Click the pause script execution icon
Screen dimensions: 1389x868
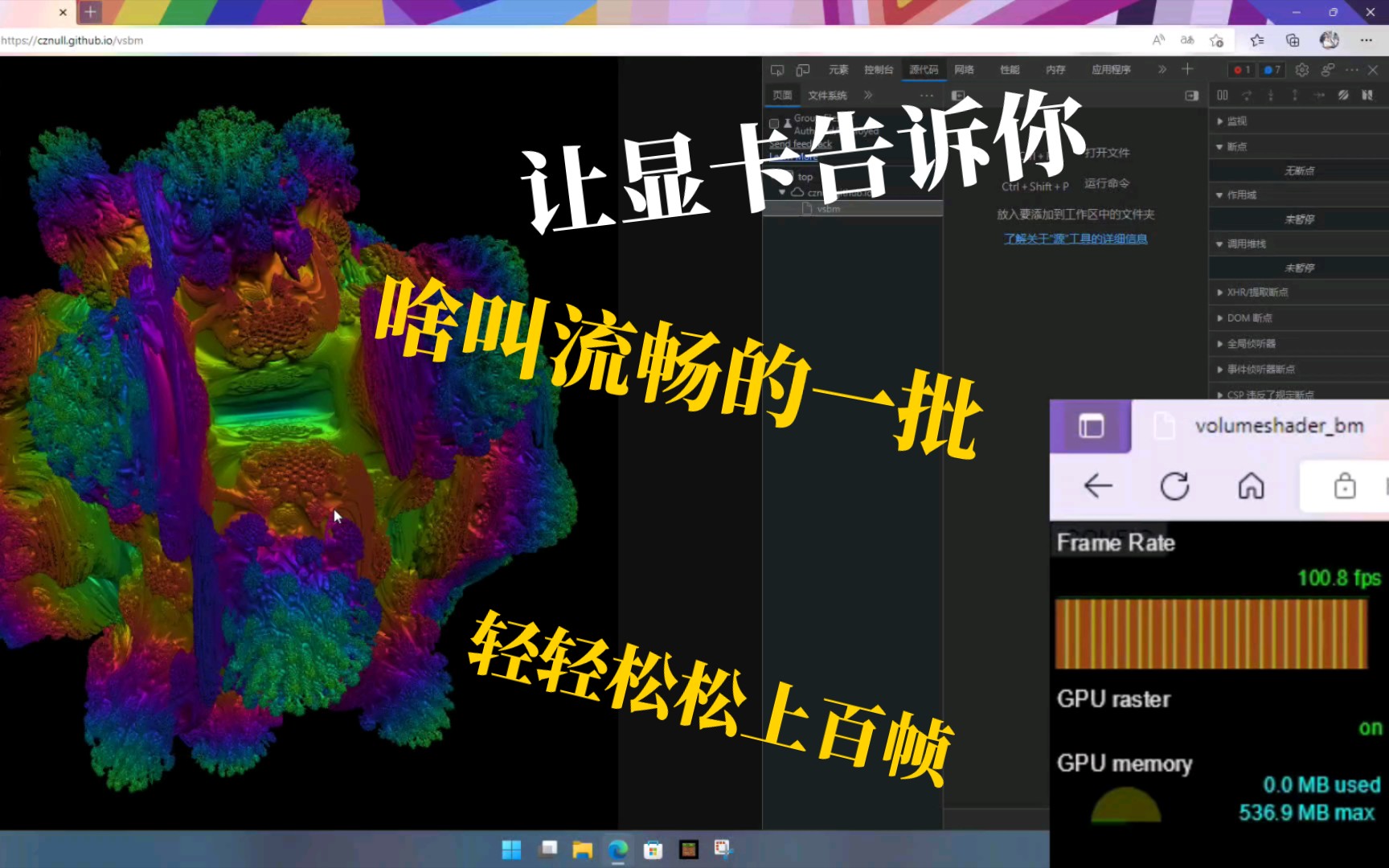pos(1221,95)
